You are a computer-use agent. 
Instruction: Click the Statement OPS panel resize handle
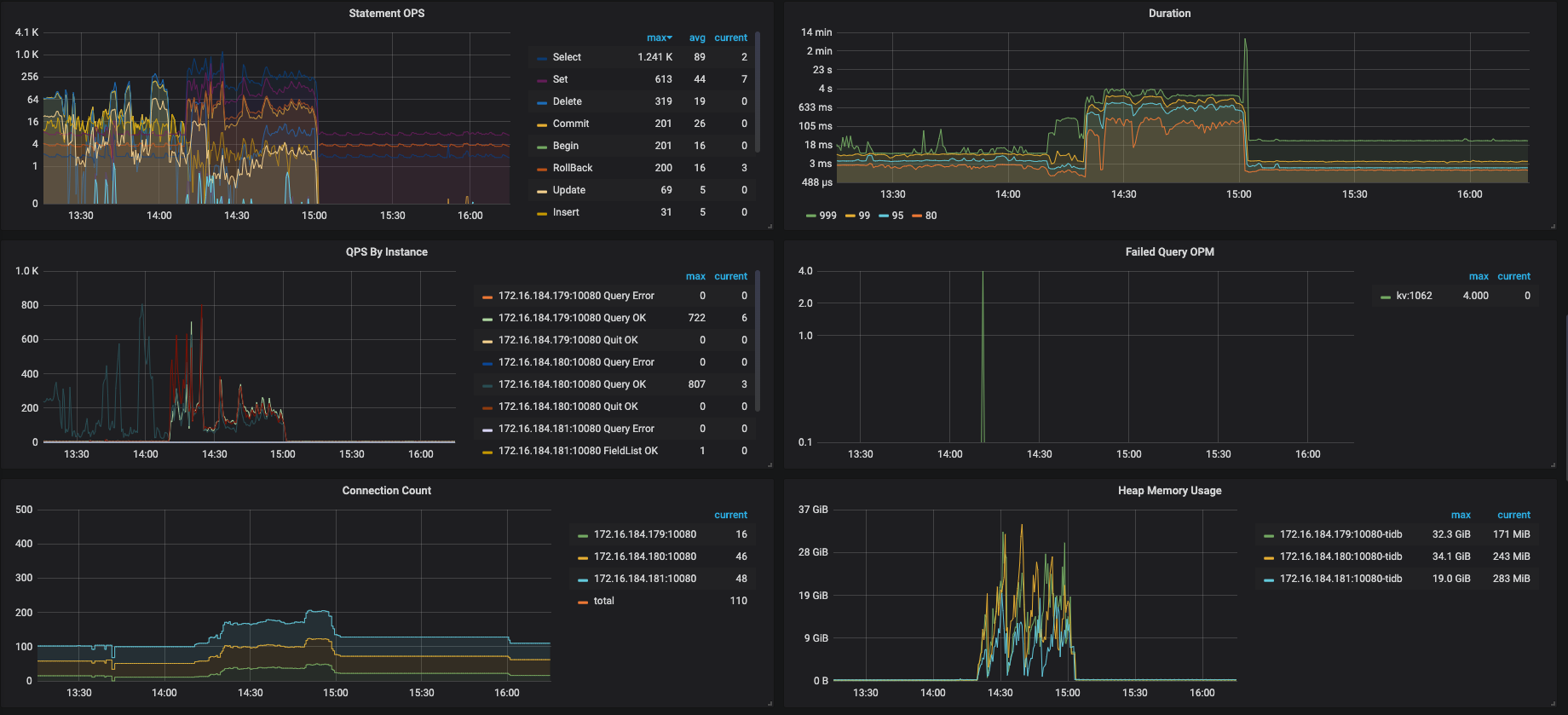click(x=770, y=227)
